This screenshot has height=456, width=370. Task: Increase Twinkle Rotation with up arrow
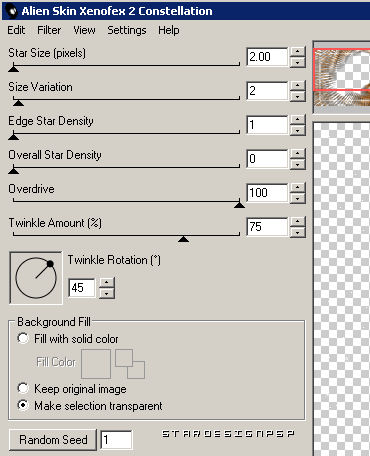click(107, 282)
